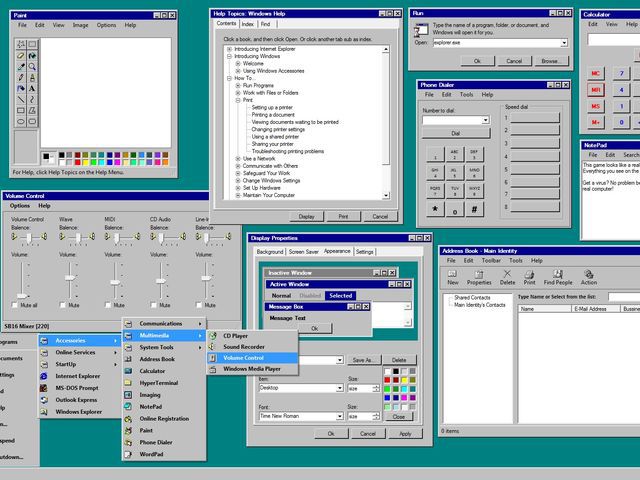Click Save As button in Display Properties

pos(363,360)
